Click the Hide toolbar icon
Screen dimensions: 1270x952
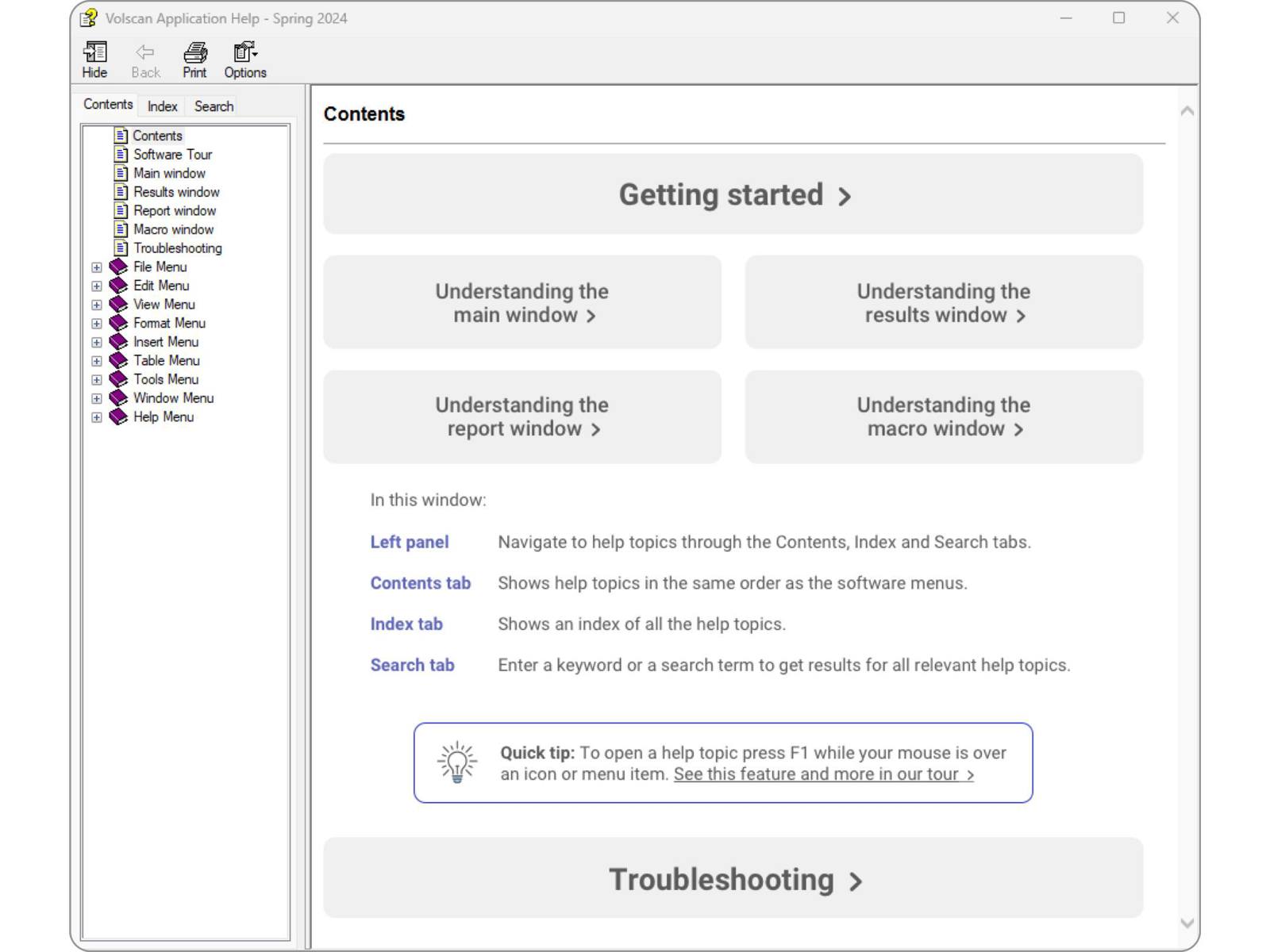(x=94, y=60)
